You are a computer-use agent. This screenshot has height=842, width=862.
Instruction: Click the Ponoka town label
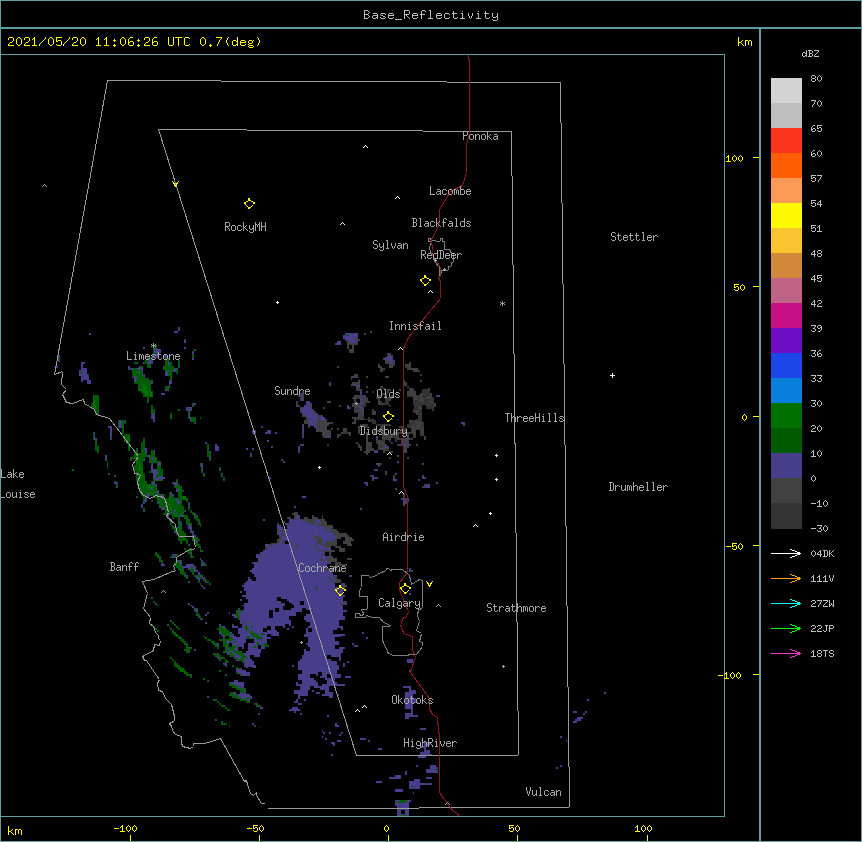[480, 136]
